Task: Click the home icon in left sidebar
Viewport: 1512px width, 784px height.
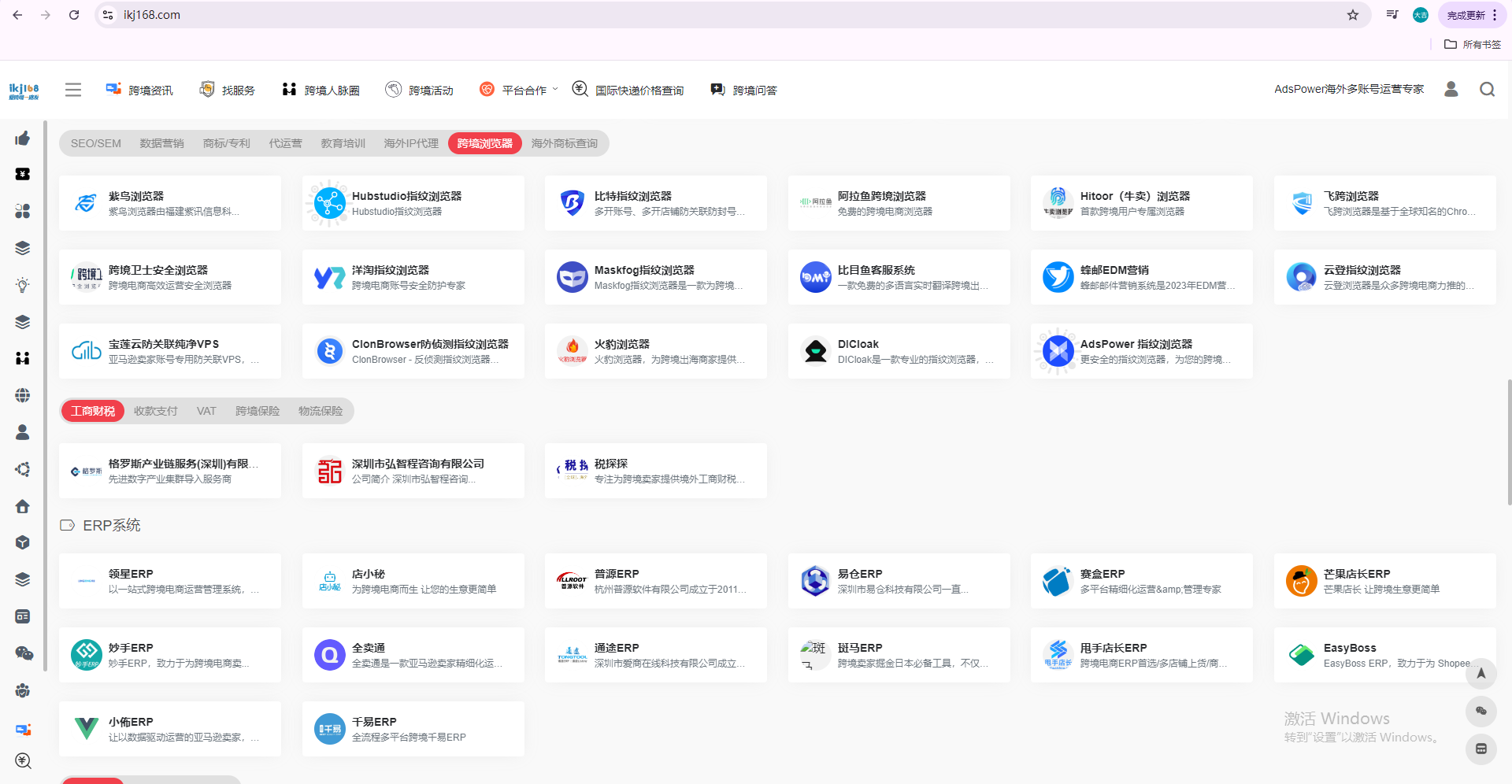Action: click(x=23, y=506)
